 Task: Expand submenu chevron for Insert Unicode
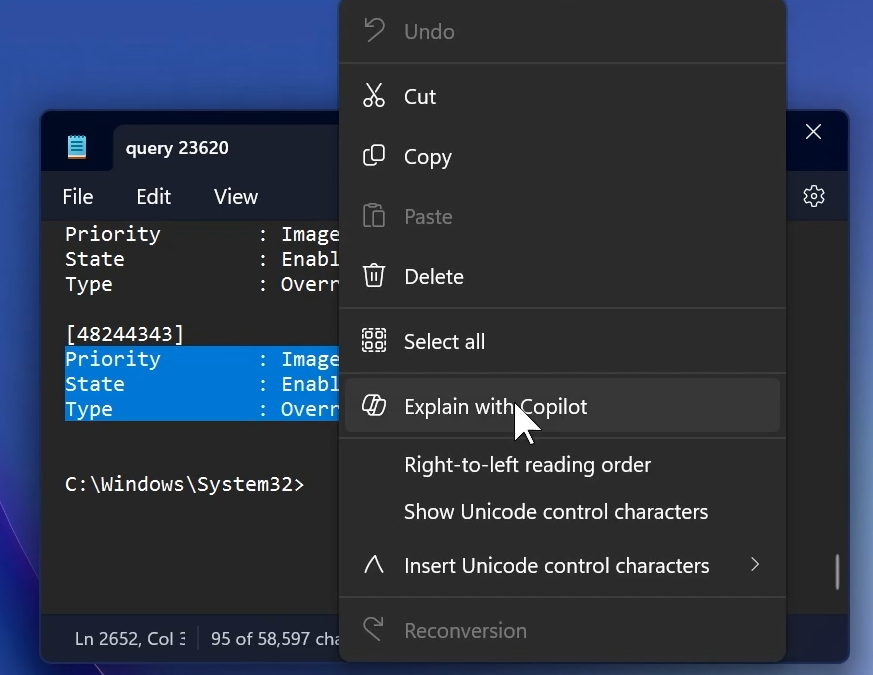(755, 565)
